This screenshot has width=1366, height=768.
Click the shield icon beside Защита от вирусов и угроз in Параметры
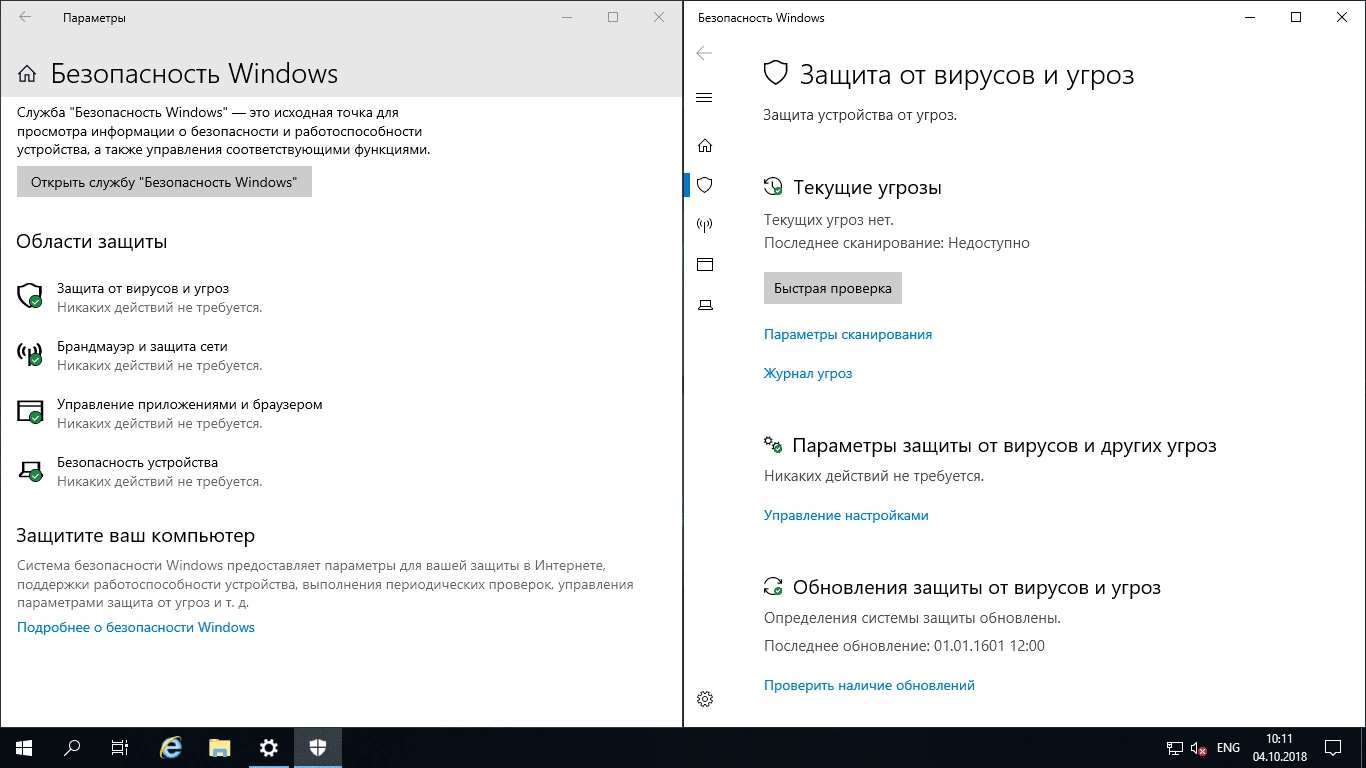[x=30, y=295]
